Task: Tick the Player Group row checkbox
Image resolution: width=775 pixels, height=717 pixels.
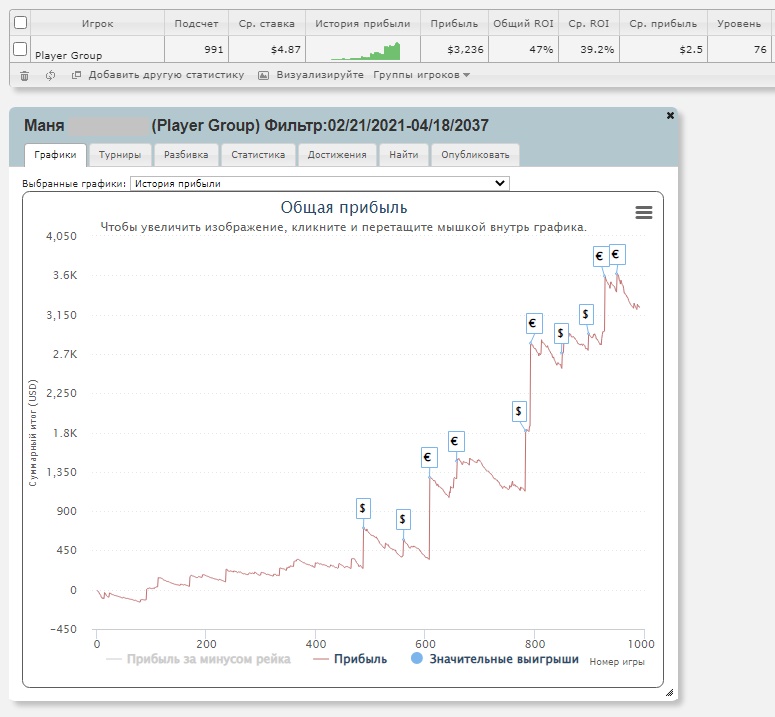Action: point(20,49)
